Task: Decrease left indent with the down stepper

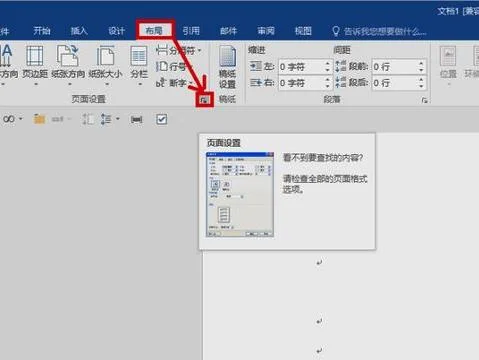Action: pos(328,70)
